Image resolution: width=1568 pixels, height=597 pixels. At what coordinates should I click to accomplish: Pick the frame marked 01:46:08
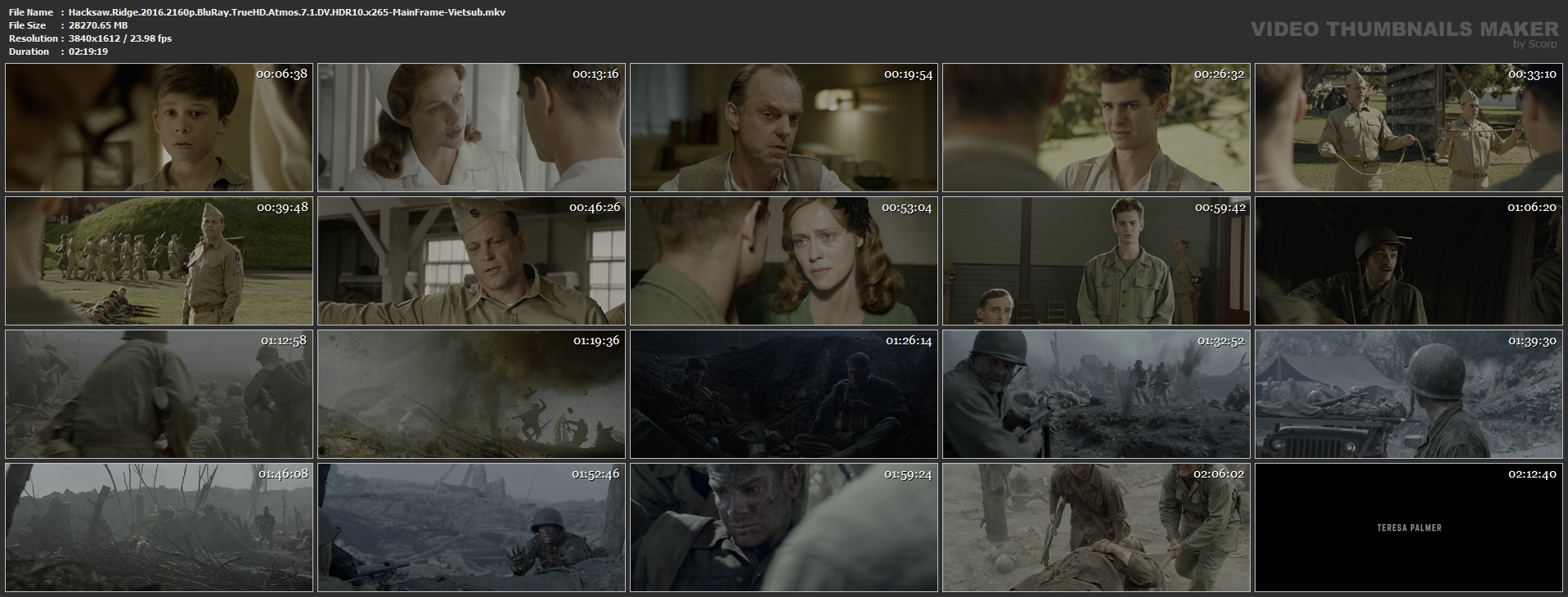[x=159, y=527]
